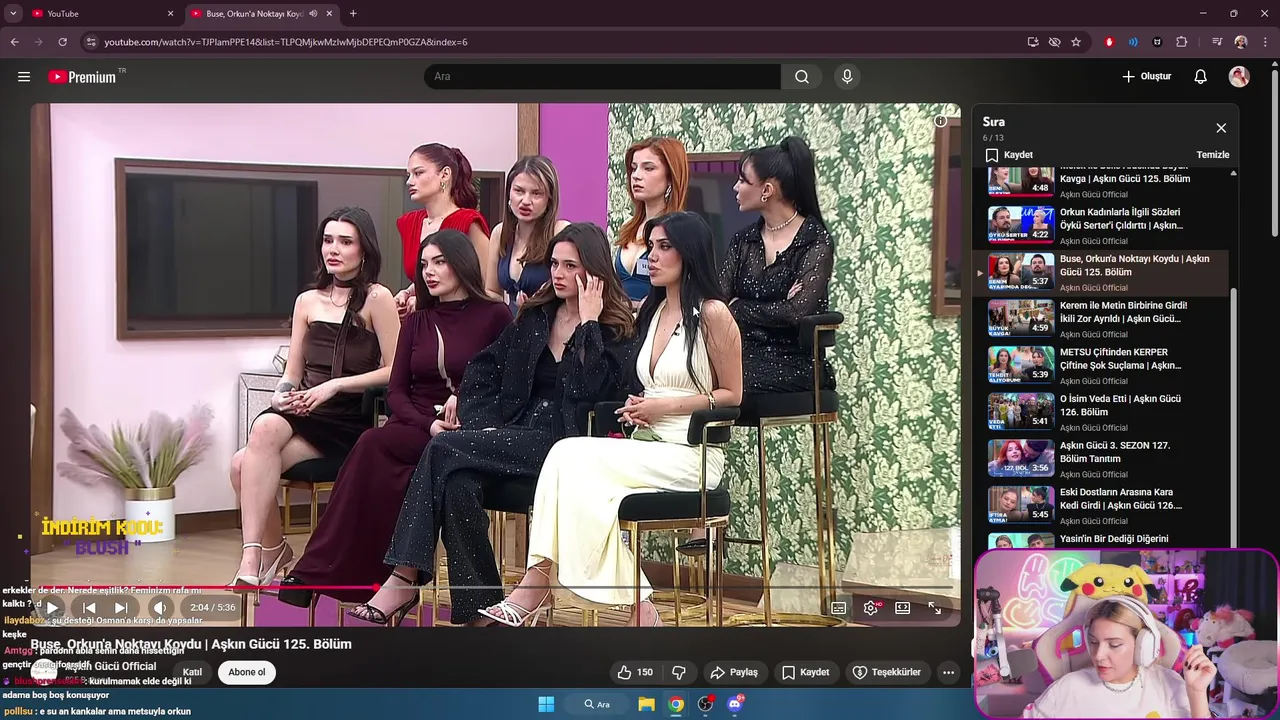
Task: Play Orkun Kadınlarla İlgili Sözleri queue video
Action: [x=1100, y=225]
